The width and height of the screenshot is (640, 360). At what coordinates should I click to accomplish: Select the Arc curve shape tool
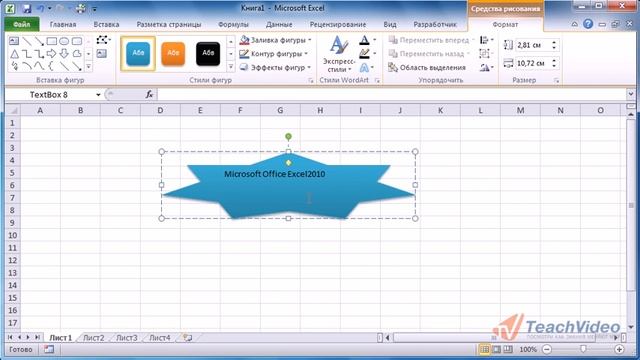coord(27,66)
